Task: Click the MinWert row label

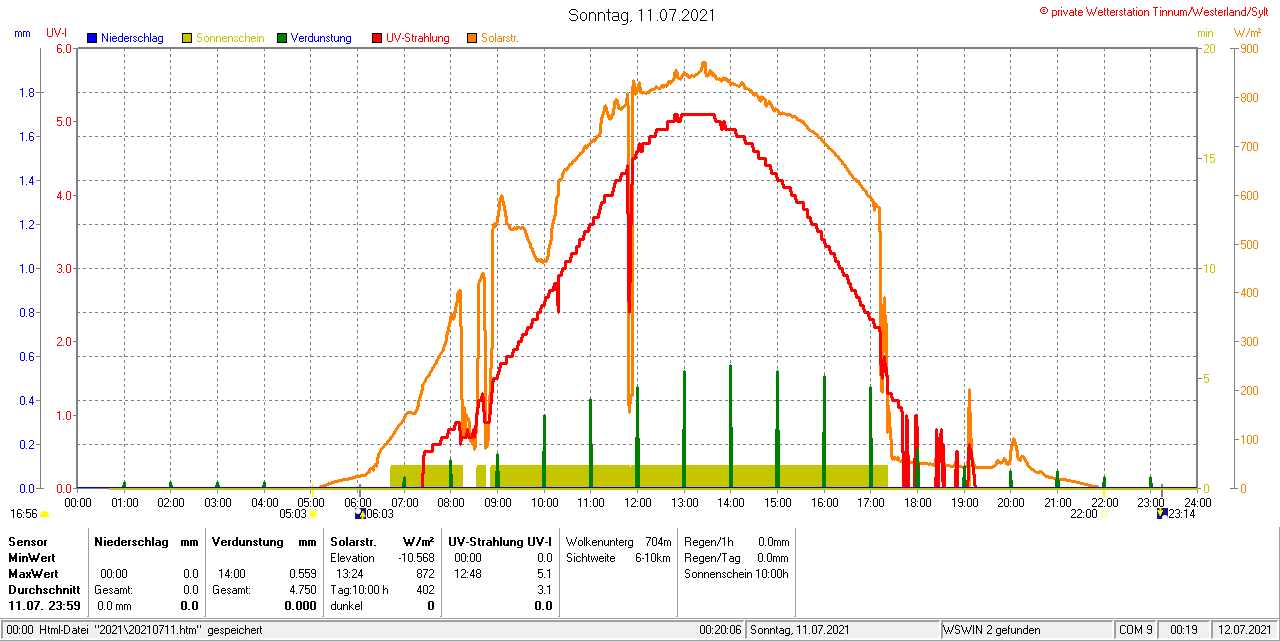Action: 32,557
